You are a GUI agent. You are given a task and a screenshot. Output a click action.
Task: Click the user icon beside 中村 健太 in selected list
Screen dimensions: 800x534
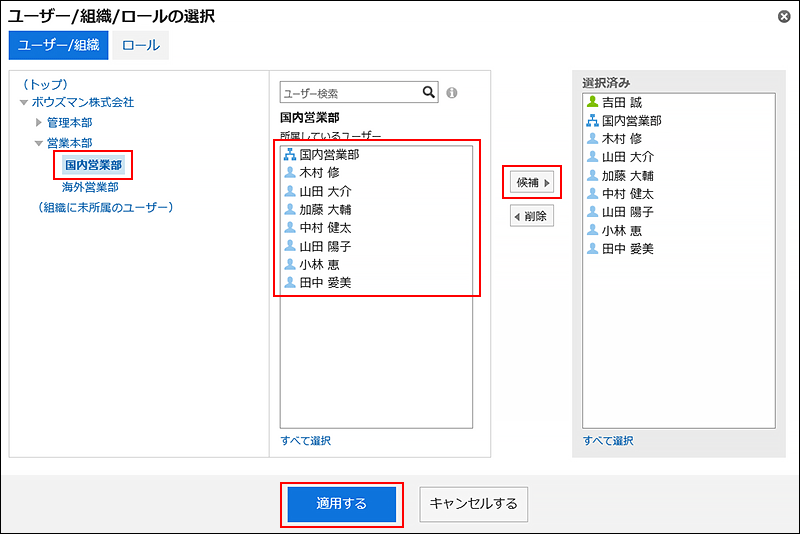pos(592,193)
